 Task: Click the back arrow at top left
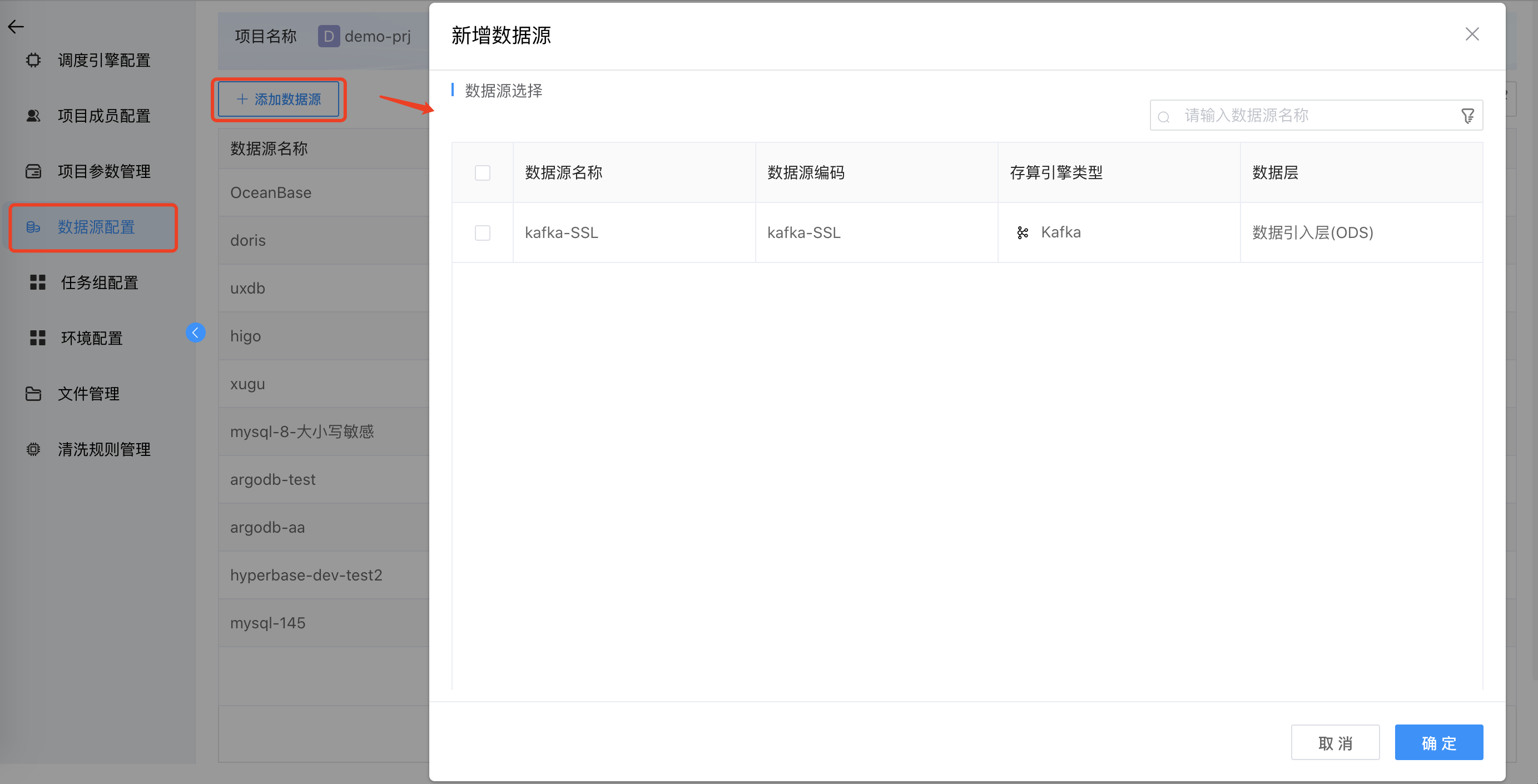[16, 26]
